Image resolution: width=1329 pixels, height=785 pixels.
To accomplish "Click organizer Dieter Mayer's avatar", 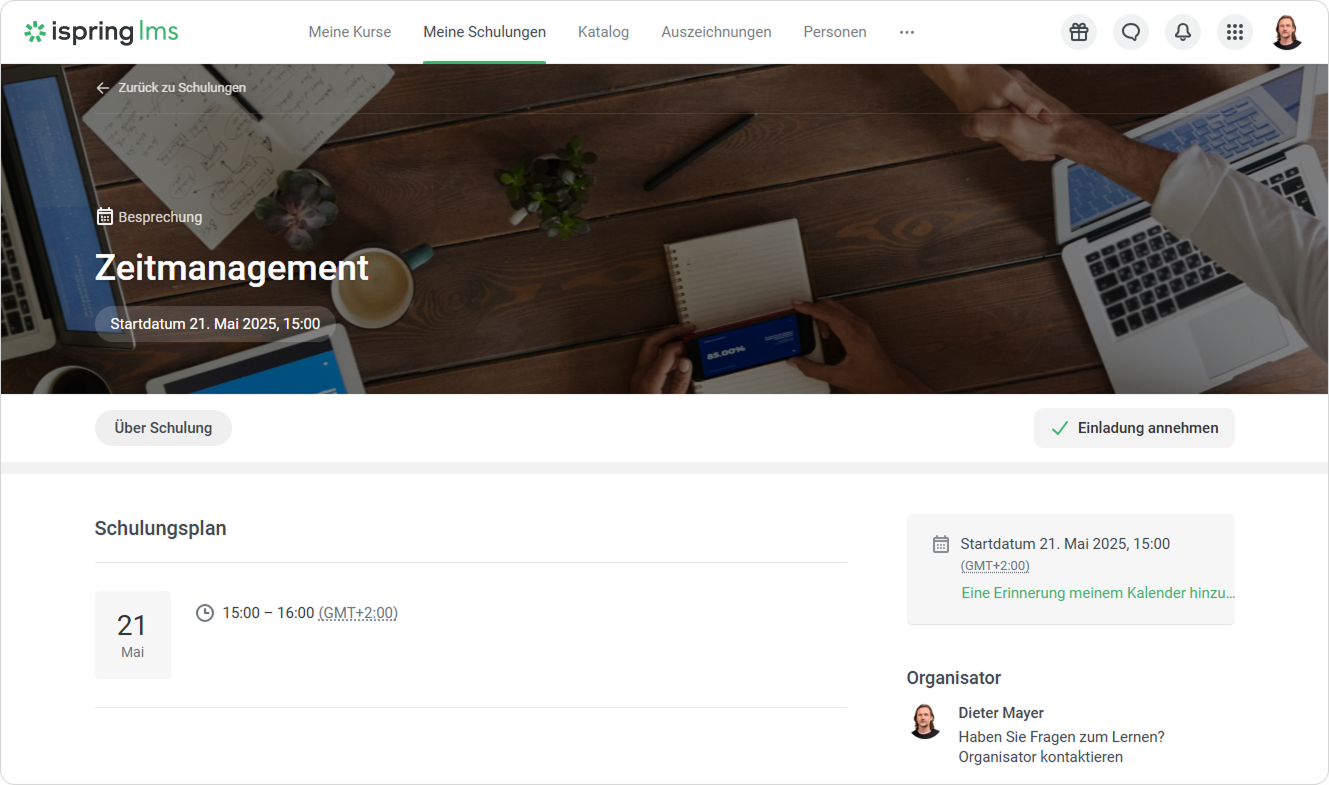I will 925,721.
